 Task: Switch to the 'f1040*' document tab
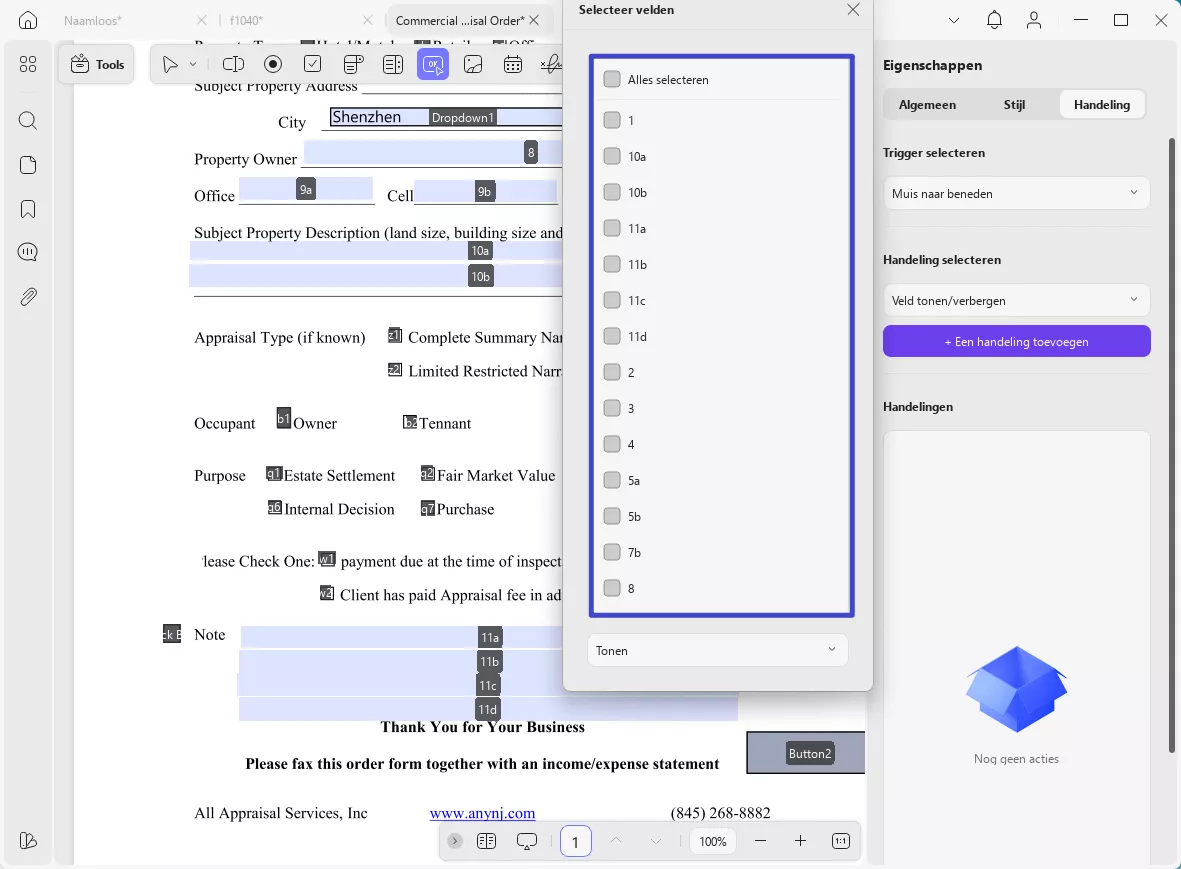(x=246, y=20)
